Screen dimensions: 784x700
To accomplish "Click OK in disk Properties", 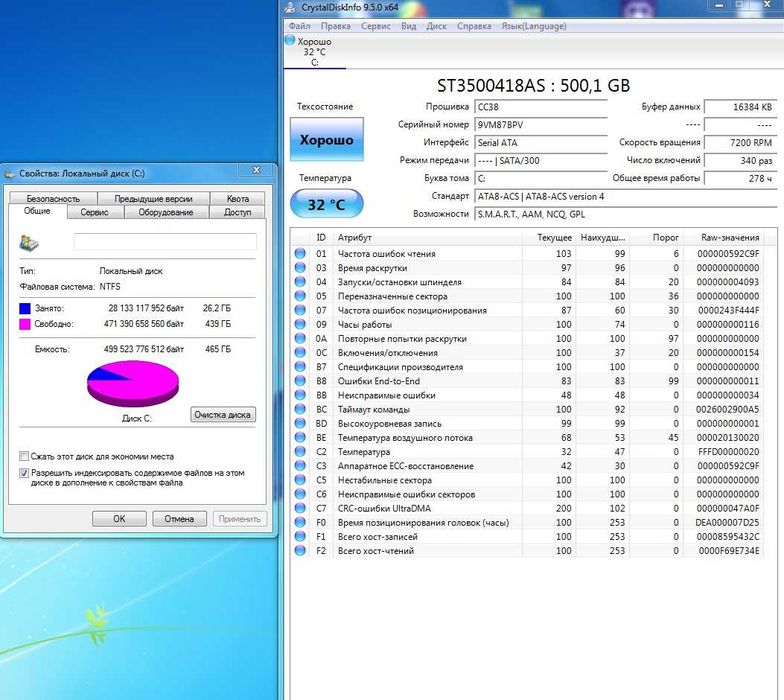I will pos(119,518).
